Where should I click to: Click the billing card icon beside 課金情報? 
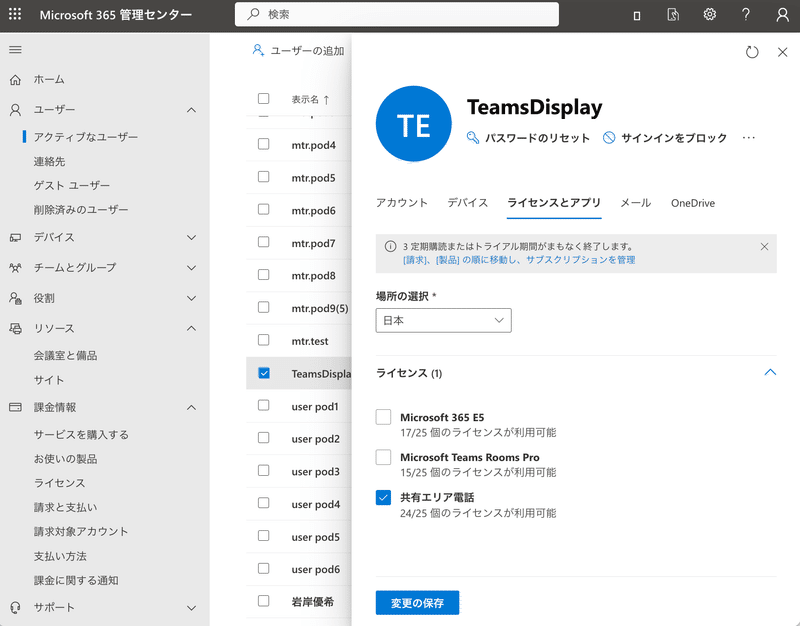15,407
